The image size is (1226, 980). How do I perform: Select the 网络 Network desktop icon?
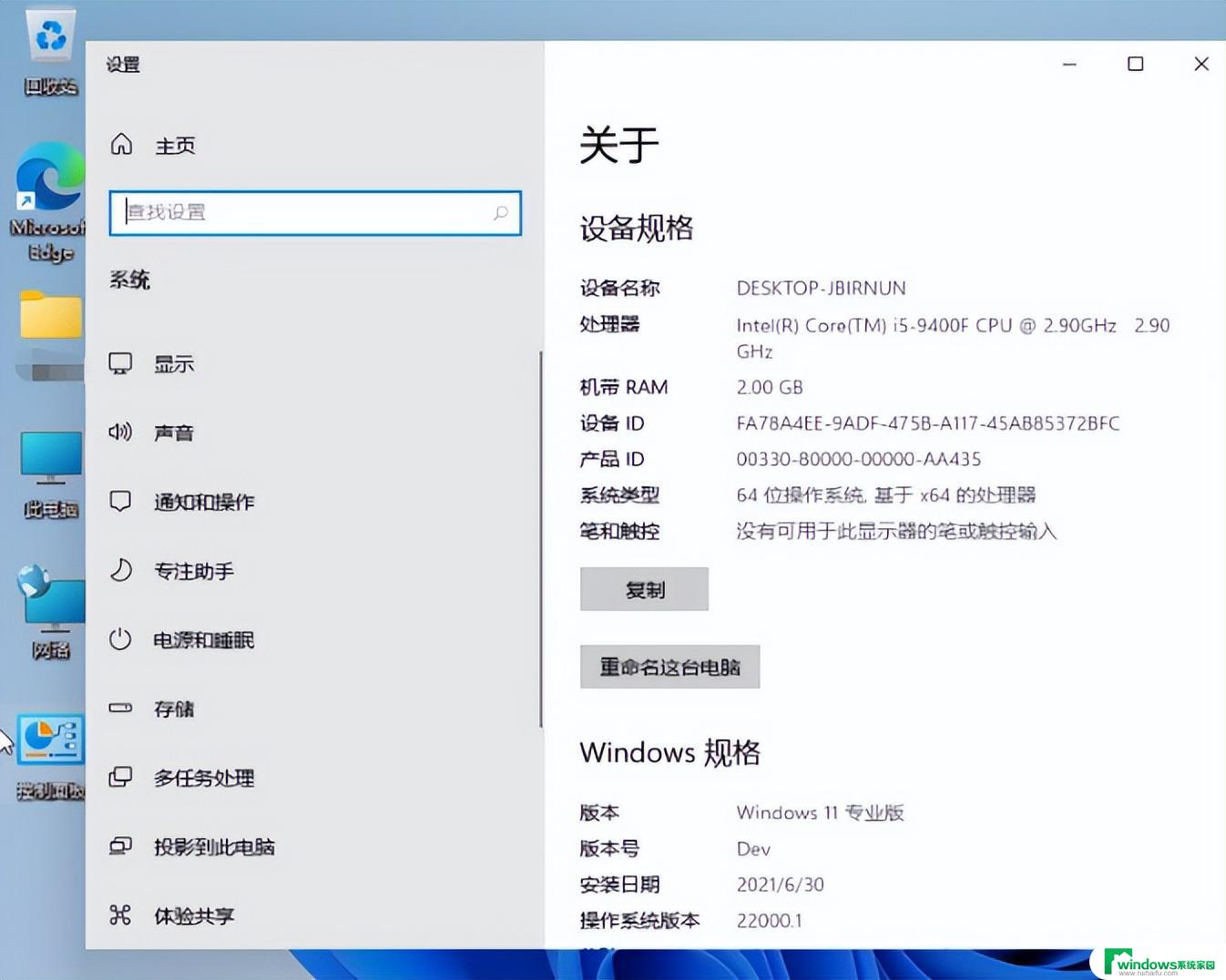[51, 612]
